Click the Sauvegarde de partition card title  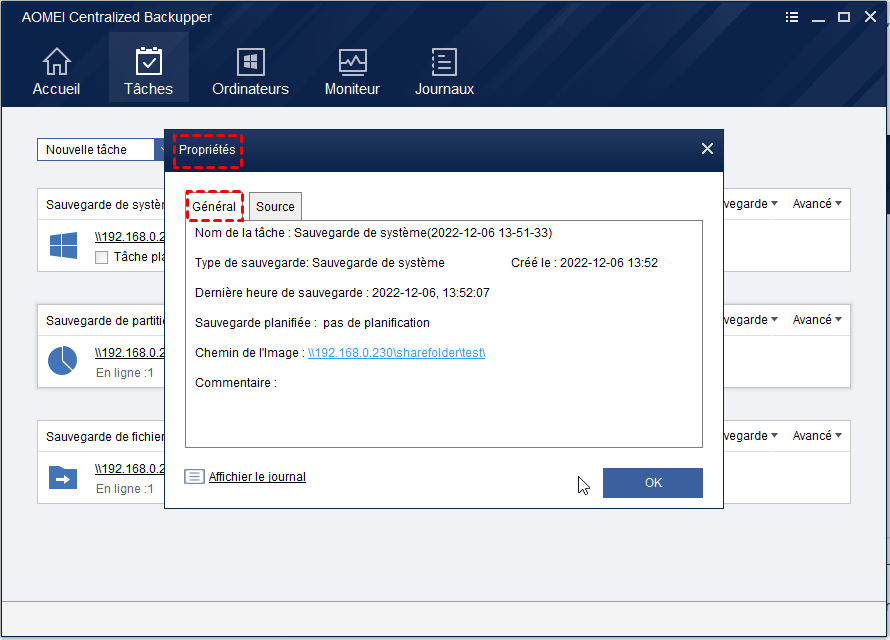tap(106, 321)
